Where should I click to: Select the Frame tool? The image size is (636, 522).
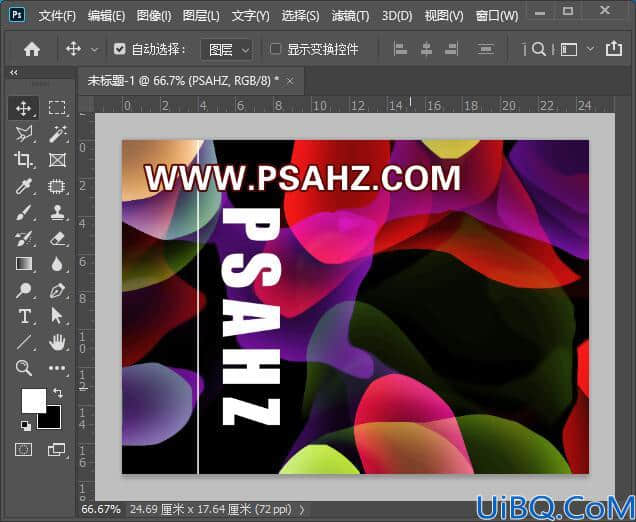57,160
